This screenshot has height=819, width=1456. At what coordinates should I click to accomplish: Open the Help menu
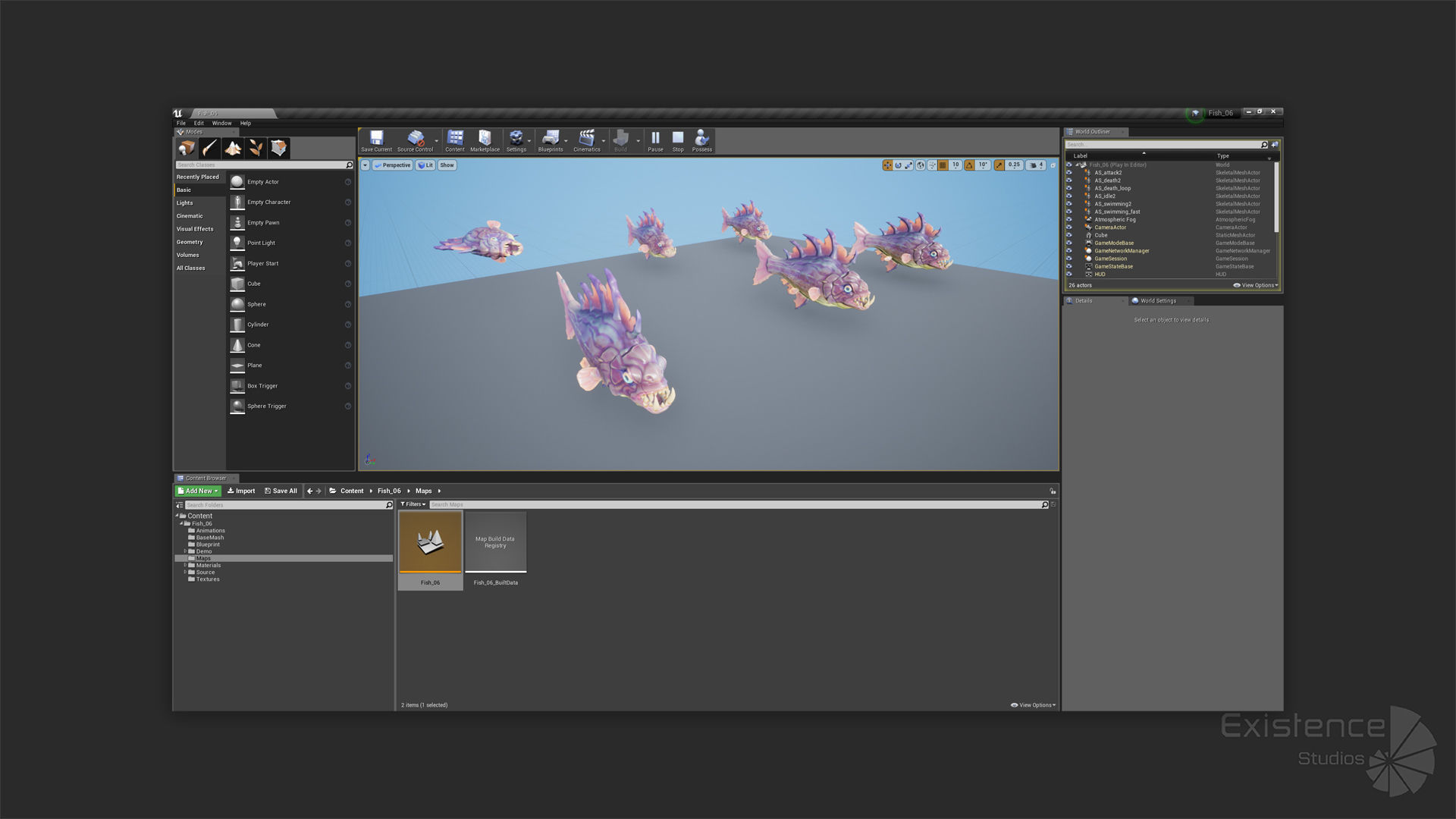[246, 123]
